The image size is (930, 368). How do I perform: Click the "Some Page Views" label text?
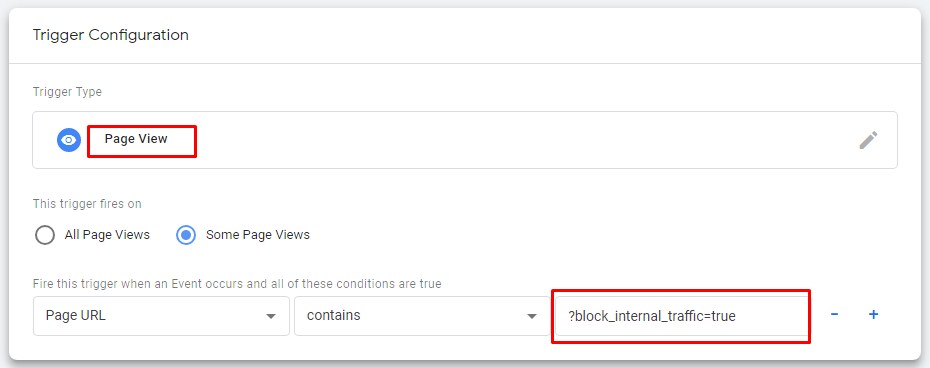point(258,235)
